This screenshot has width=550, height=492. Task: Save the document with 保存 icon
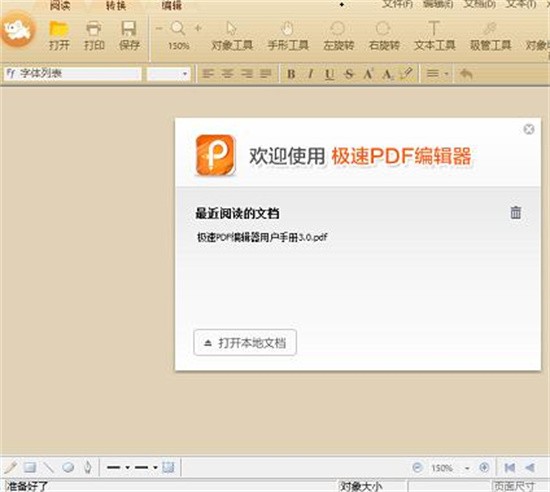[129, 35]
